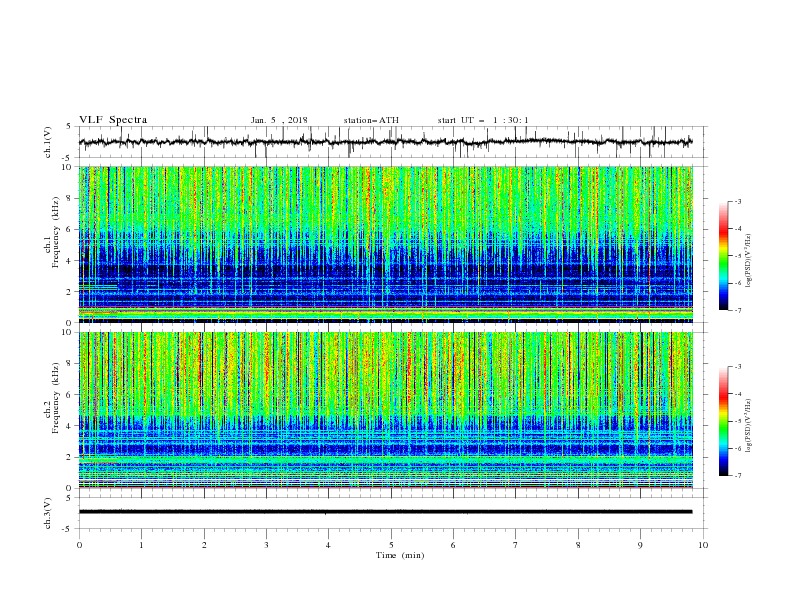Click tick label "6" on the Time axis
This screenshot has height=612, width=792.
453,545
